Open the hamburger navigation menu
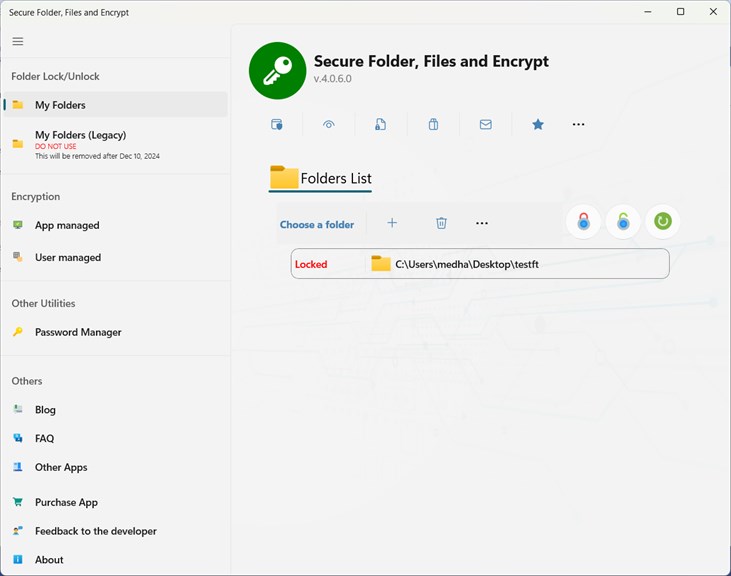 pos(18,41)
